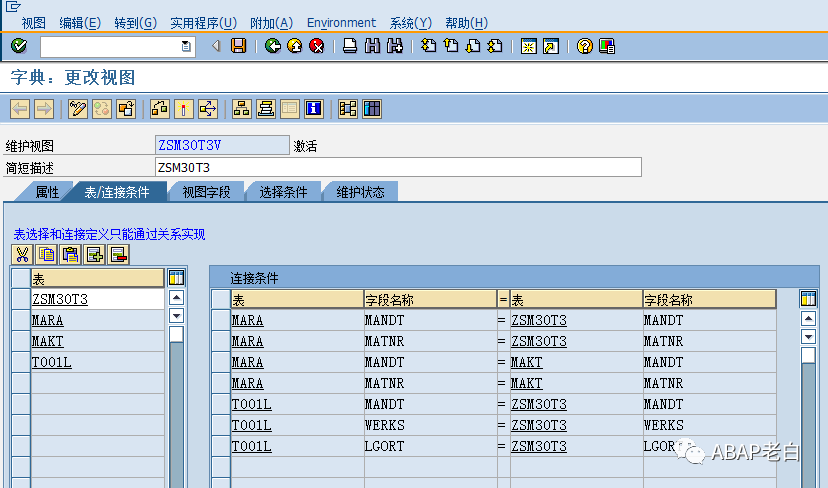Click the Active/Inactive version icon
The width and height of the screenshot is (828, 488).
(x=102, y=109)
